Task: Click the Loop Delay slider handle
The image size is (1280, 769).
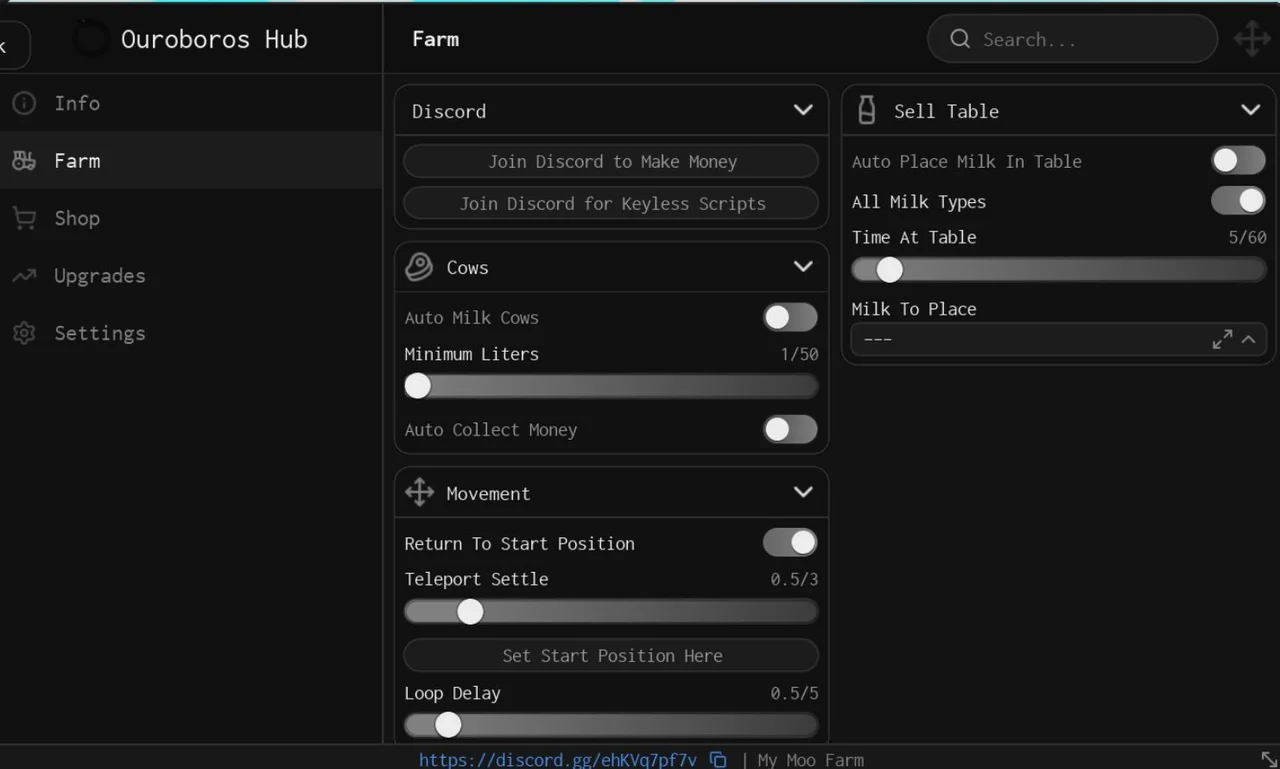Action: (x=448, y=725)
